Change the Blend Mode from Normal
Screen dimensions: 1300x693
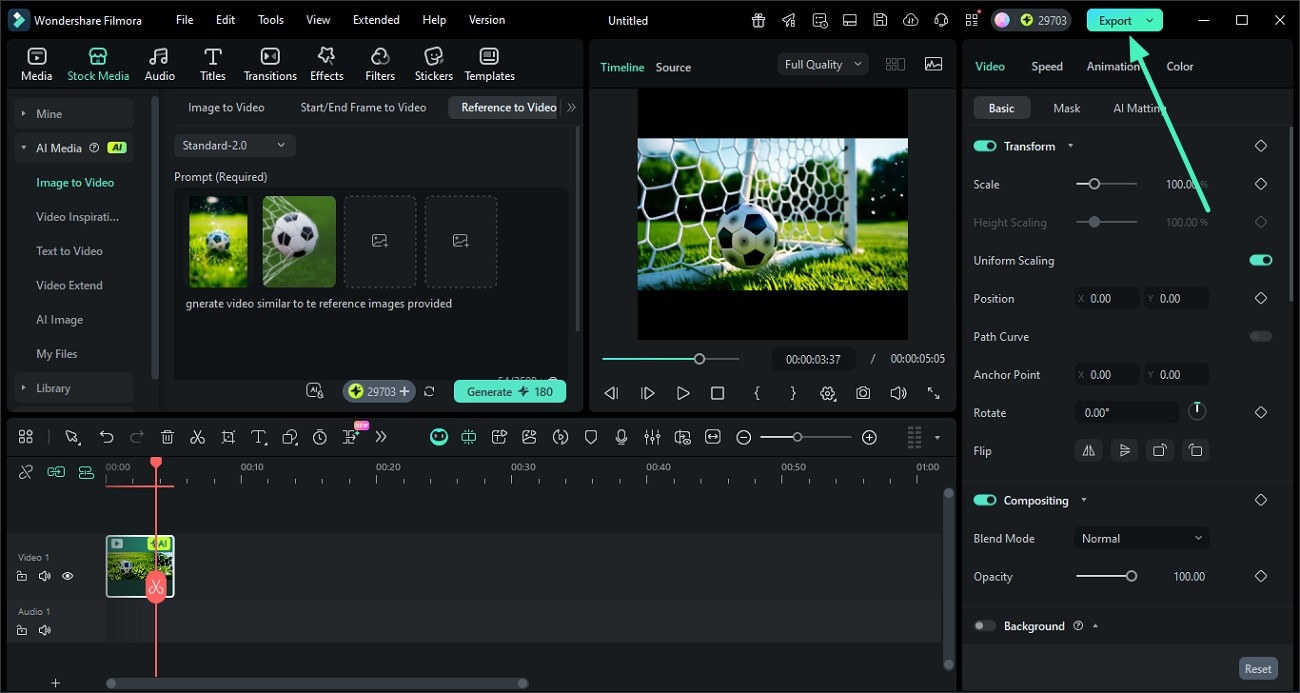point(1141,538)
